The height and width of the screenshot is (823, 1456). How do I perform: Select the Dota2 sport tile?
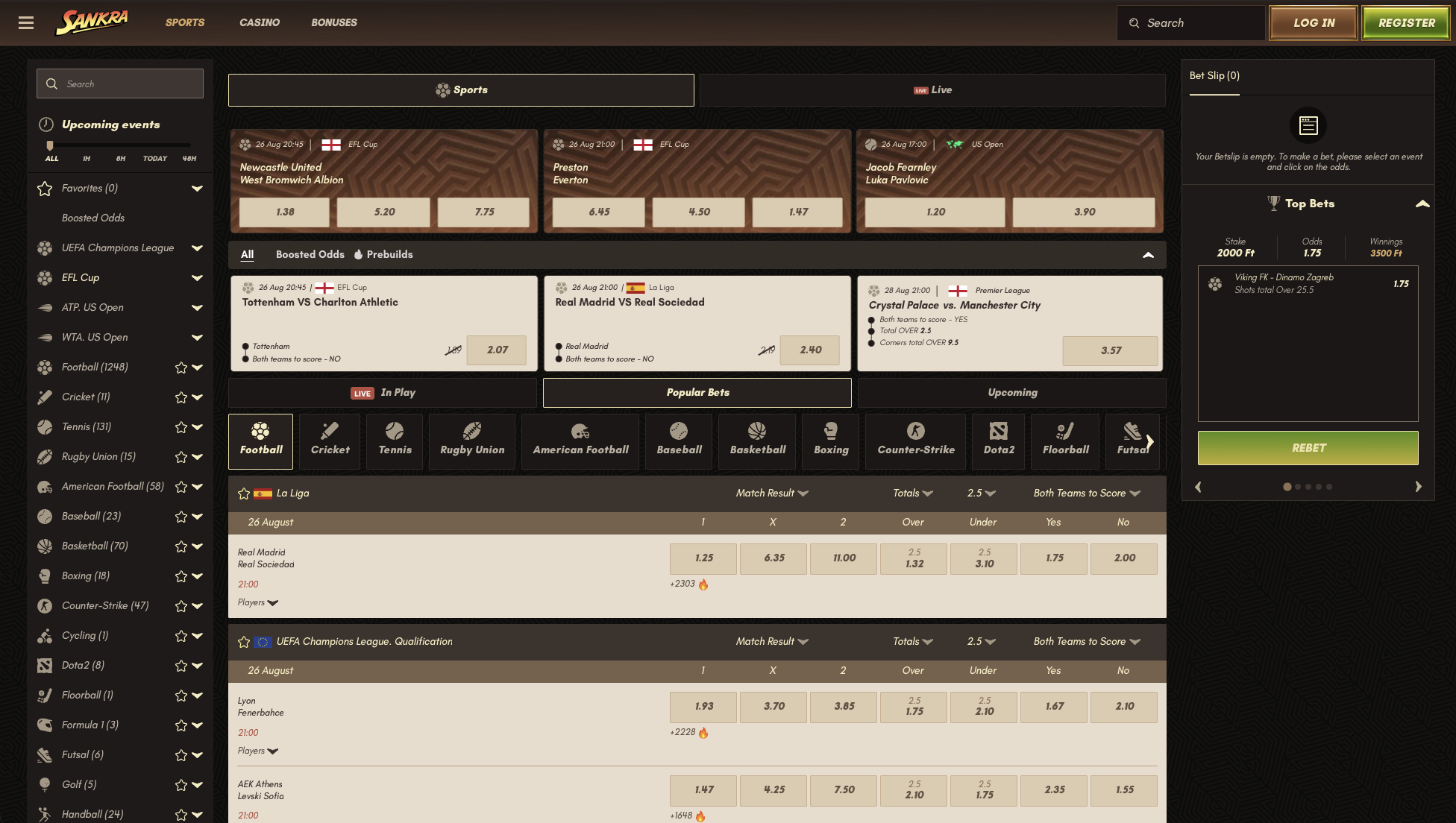998,441
